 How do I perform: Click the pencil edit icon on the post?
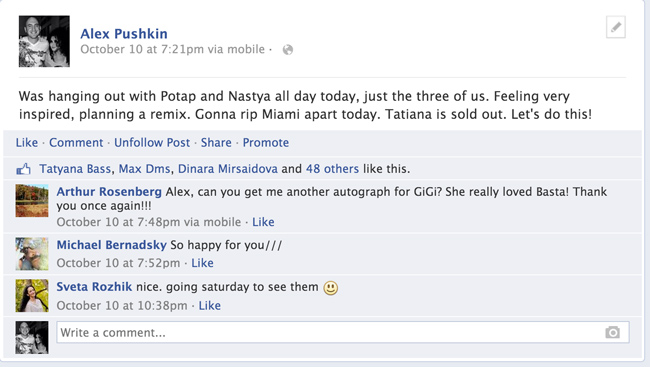coord(616,27)
